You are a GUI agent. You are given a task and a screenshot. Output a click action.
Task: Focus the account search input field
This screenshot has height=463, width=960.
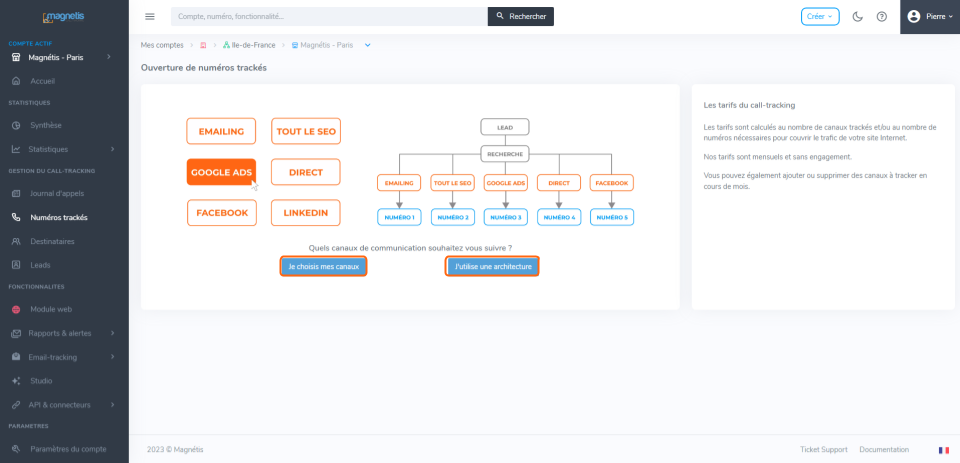tap(329, 17)
